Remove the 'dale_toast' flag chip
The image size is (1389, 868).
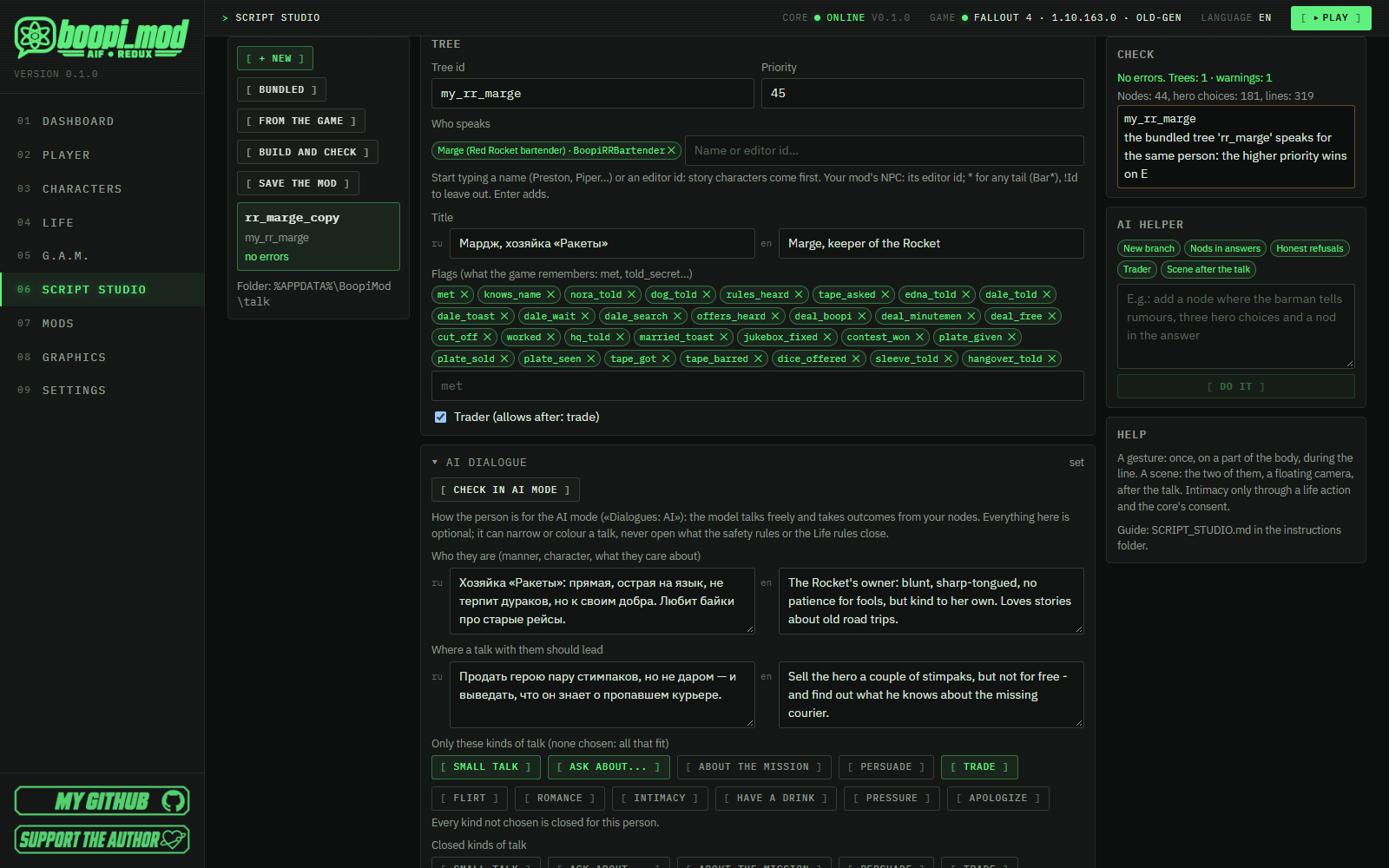coord(504,317)
